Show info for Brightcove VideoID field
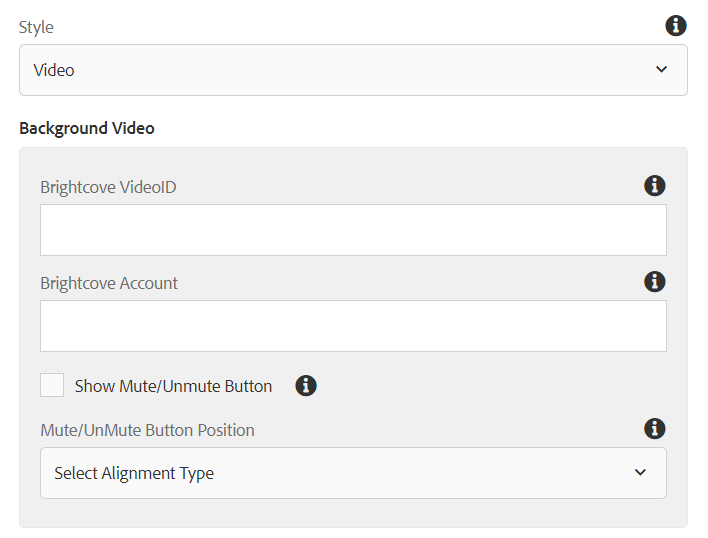Viewport: 708px width, 538px height. pos(654,186)
